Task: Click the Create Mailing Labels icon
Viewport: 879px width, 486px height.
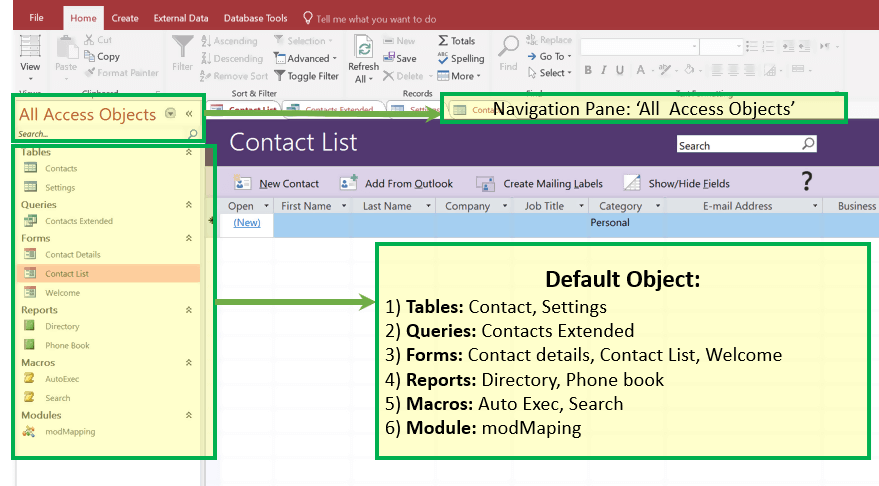Action: [x=486, y=184]
